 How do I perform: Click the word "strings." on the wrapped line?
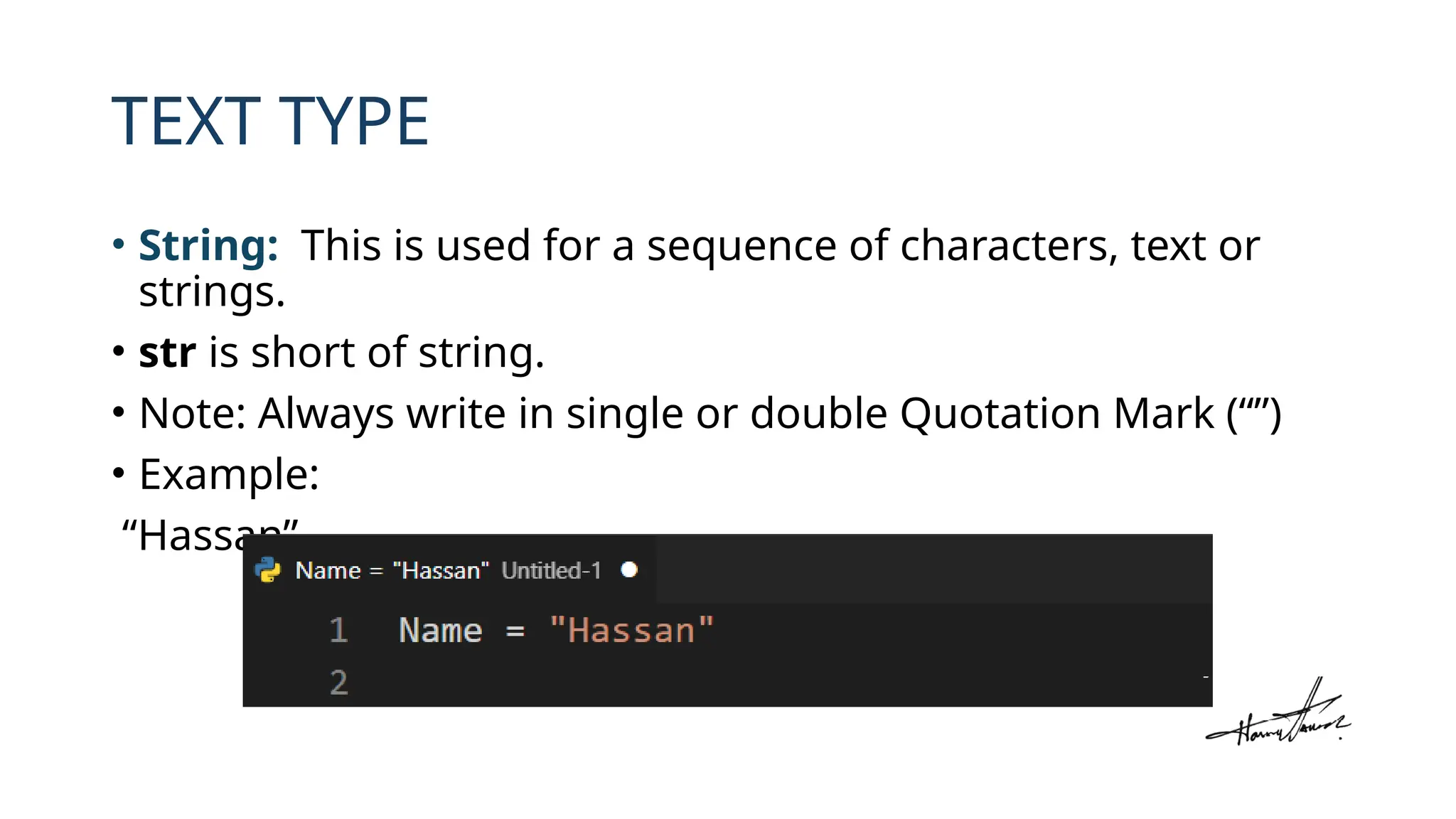pos(212,291)
